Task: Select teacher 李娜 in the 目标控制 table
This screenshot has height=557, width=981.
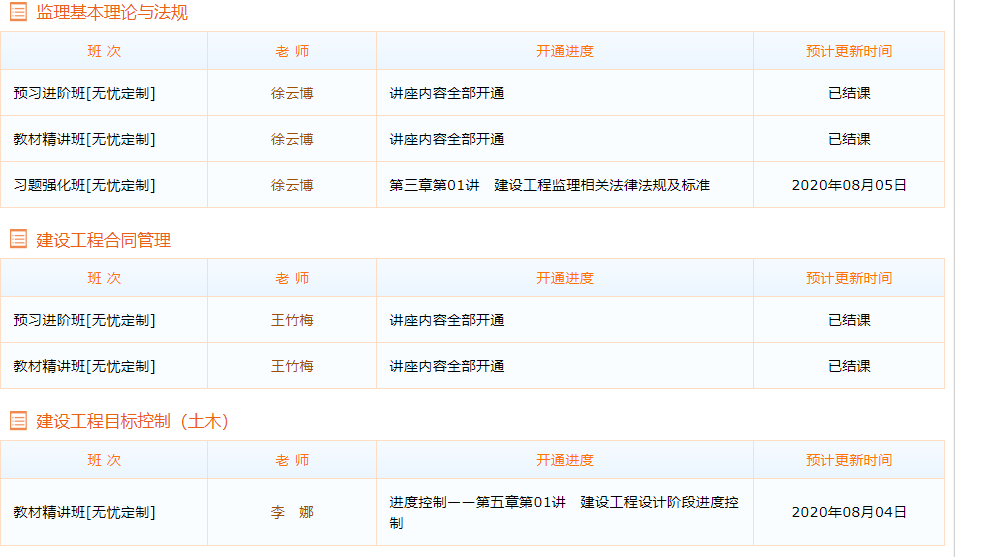Action: coord(292,512)
